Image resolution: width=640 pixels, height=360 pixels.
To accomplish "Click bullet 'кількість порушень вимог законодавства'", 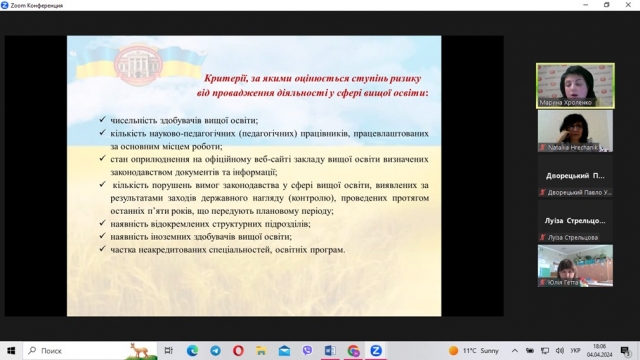I will 269,198.
